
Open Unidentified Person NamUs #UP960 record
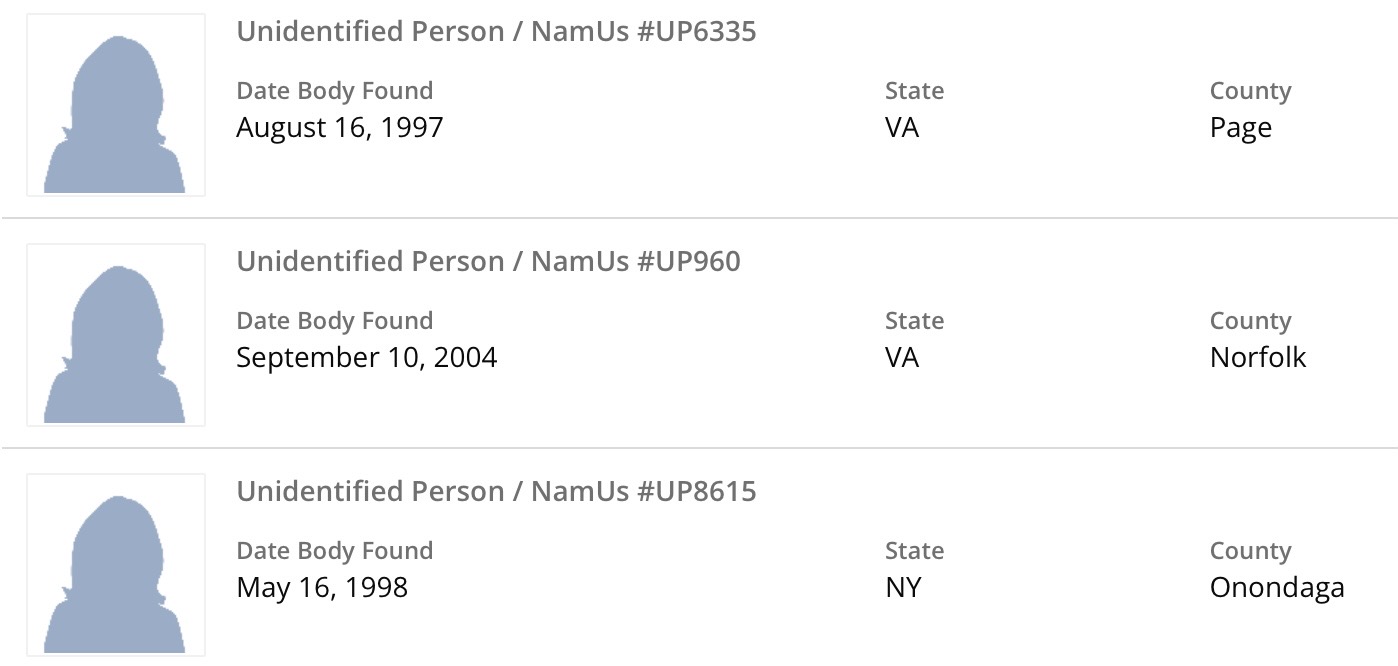point(488,262)
